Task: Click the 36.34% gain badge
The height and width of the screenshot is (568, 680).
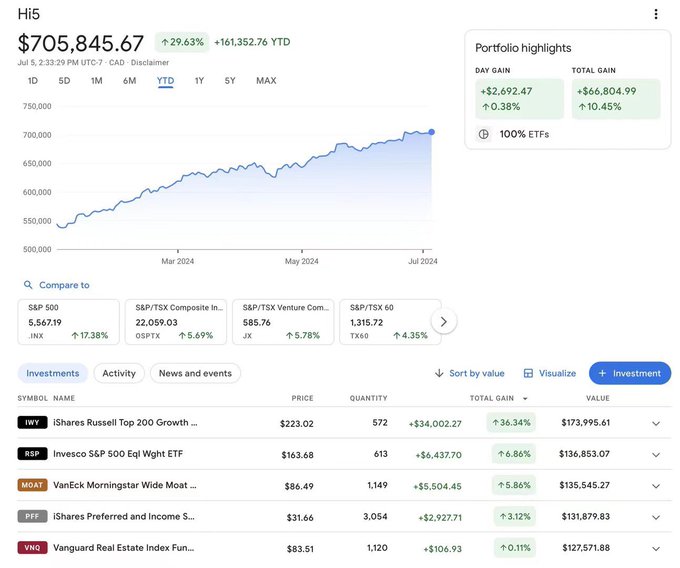Action: pyautogui.click(x=511, y=422)
